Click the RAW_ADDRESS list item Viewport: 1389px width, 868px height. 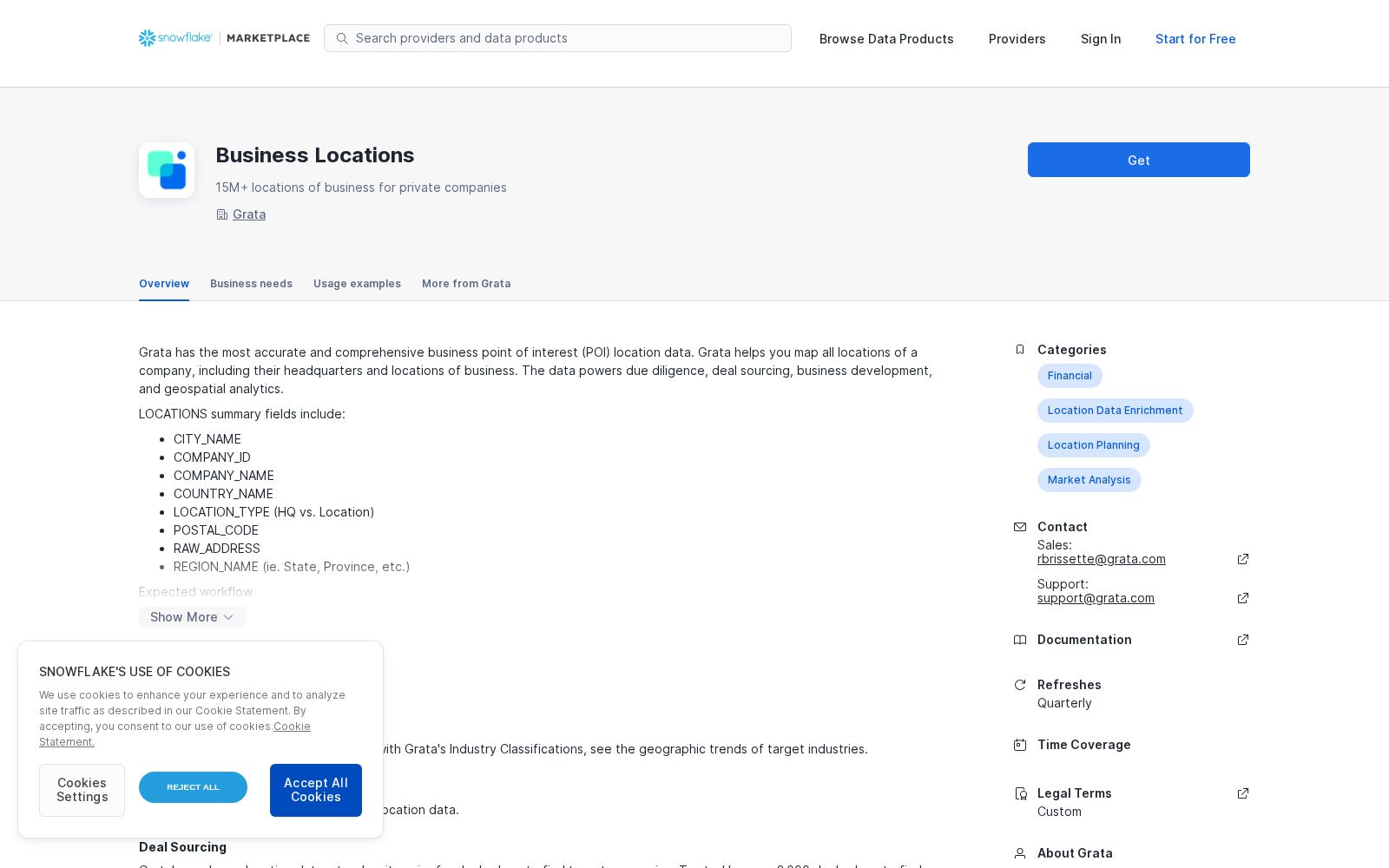pyautogui.click(x=217, y=549)
